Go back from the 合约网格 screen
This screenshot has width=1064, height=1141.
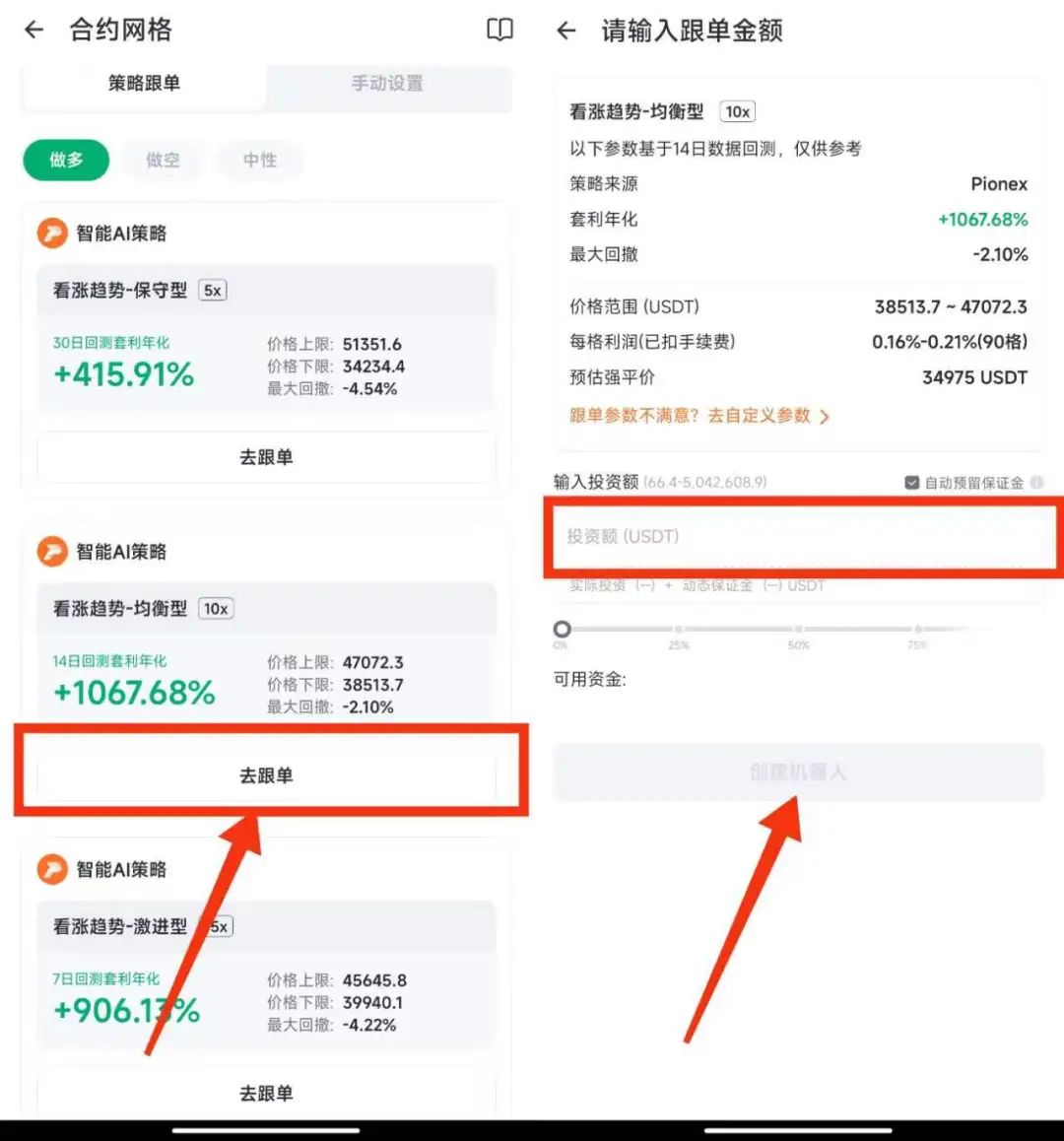pos(34,30)
